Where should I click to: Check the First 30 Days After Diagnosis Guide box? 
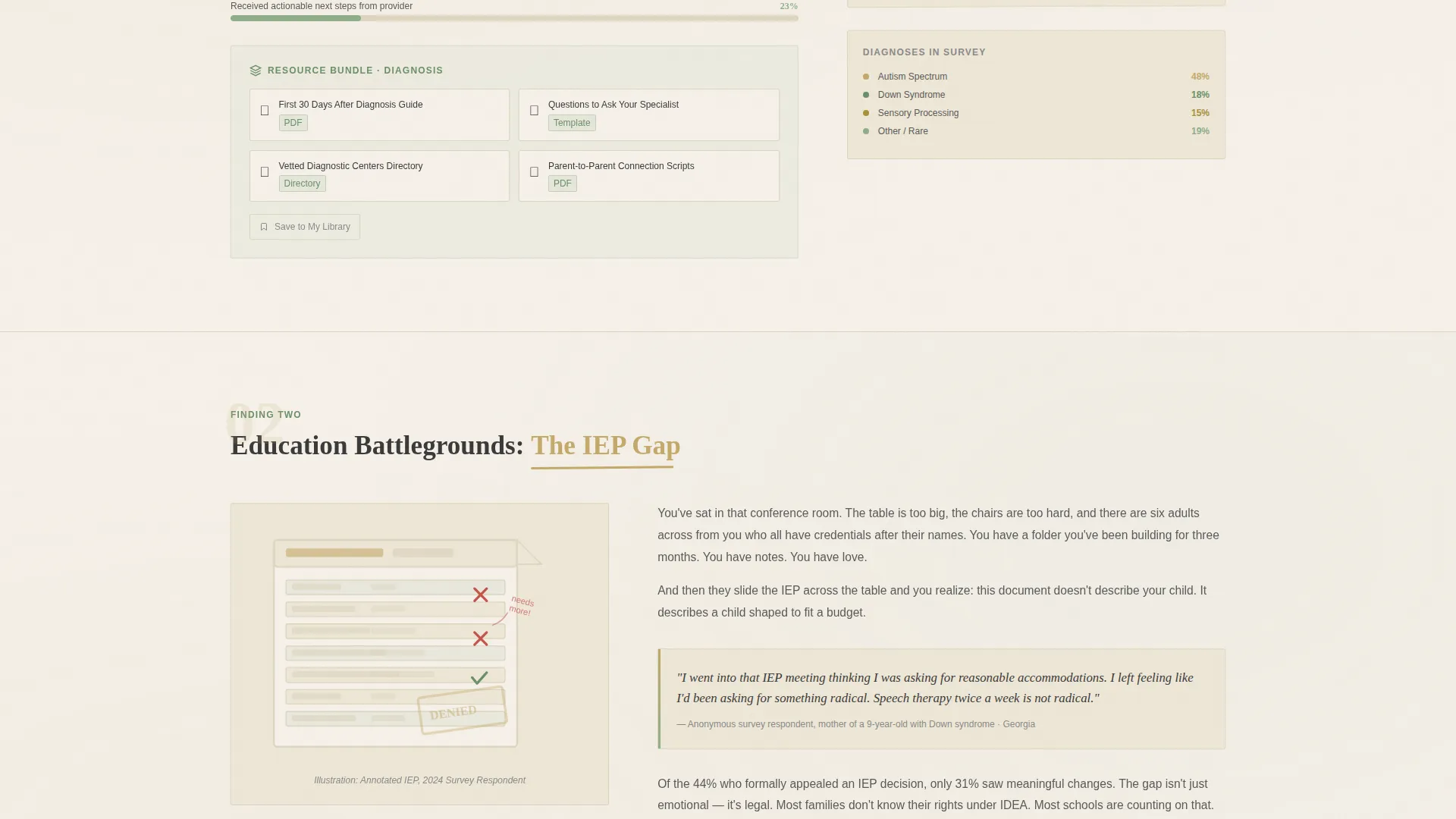265,111
